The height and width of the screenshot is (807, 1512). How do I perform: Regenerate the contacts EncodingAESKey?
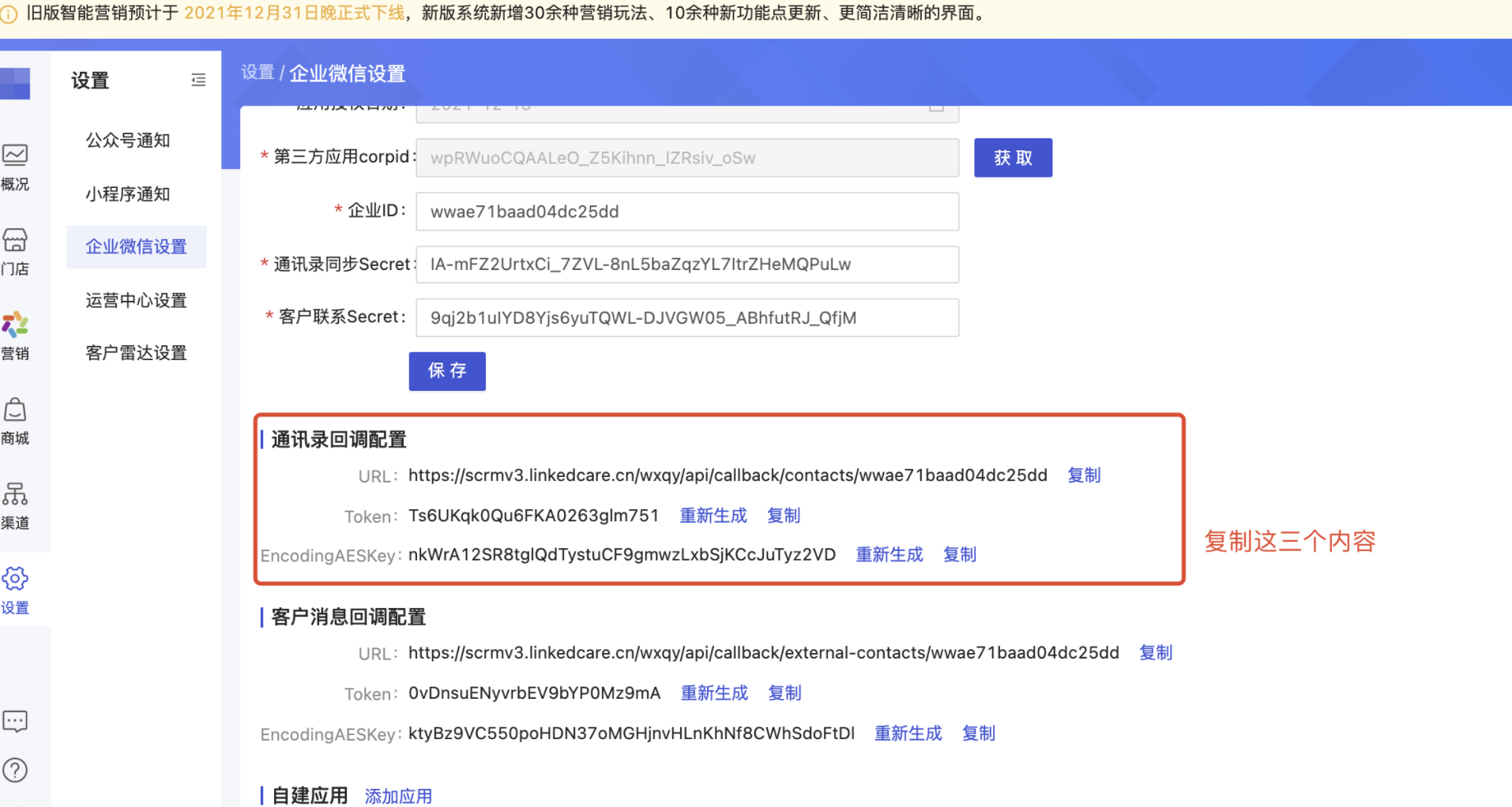[890, 555]
